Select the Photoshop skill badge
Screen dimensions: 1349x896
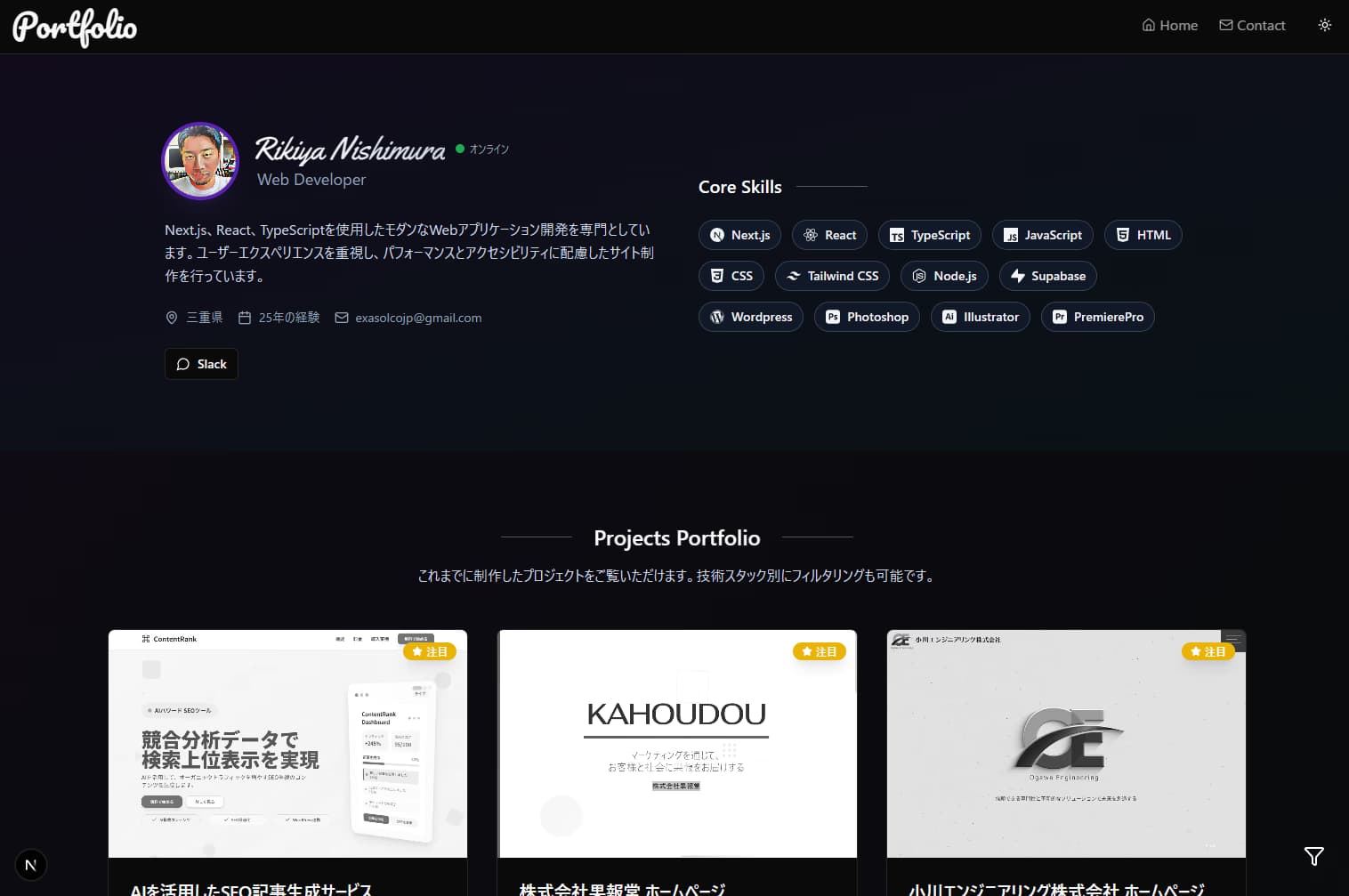(x=867, y=317)
